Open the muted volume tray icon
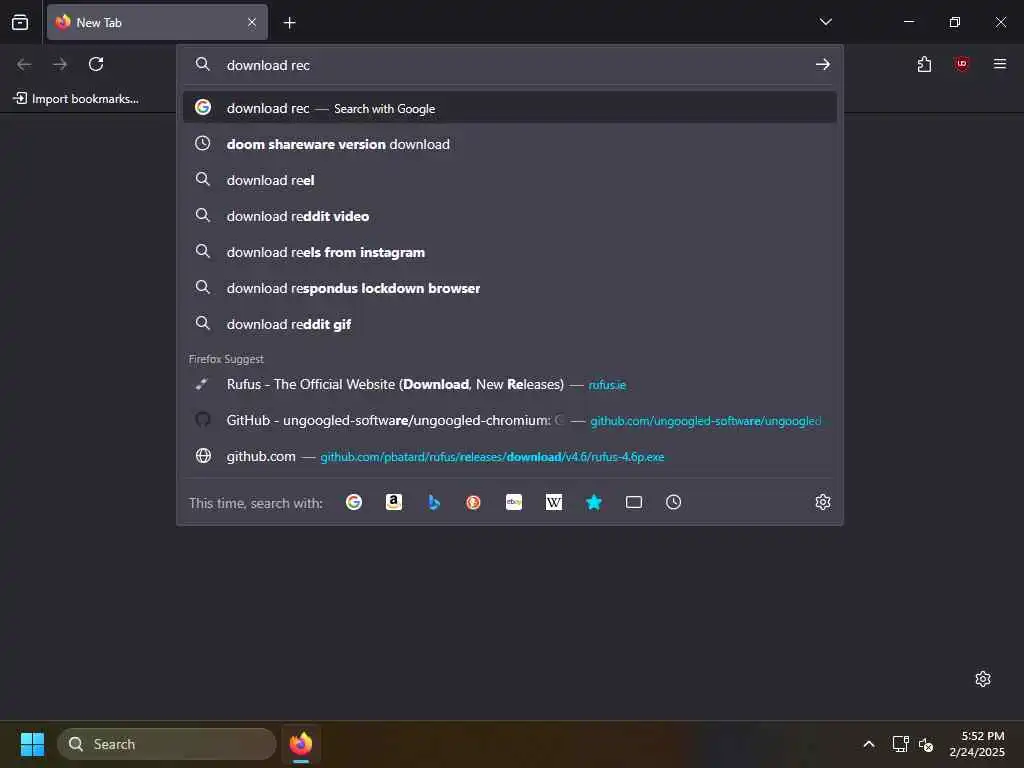Viewport: 1024px width, 768px height. pos(925,744)
